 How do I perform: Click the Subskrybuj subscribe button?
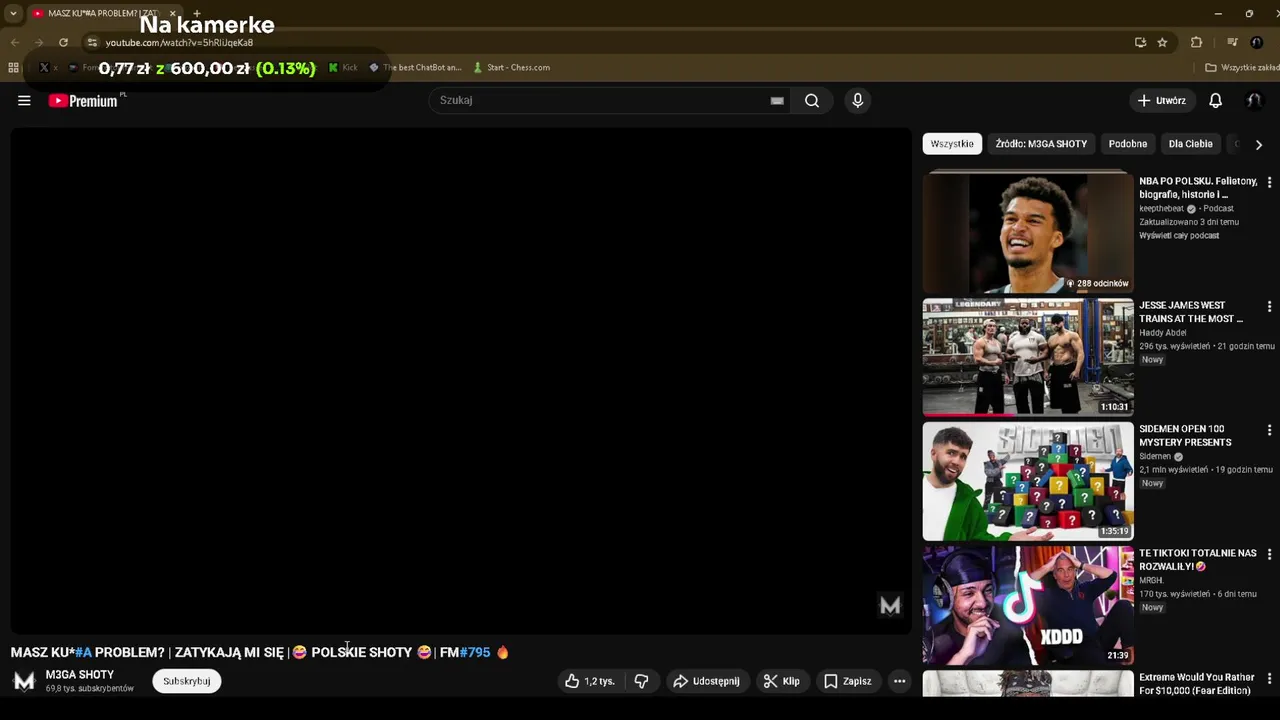tap(187, 681)
